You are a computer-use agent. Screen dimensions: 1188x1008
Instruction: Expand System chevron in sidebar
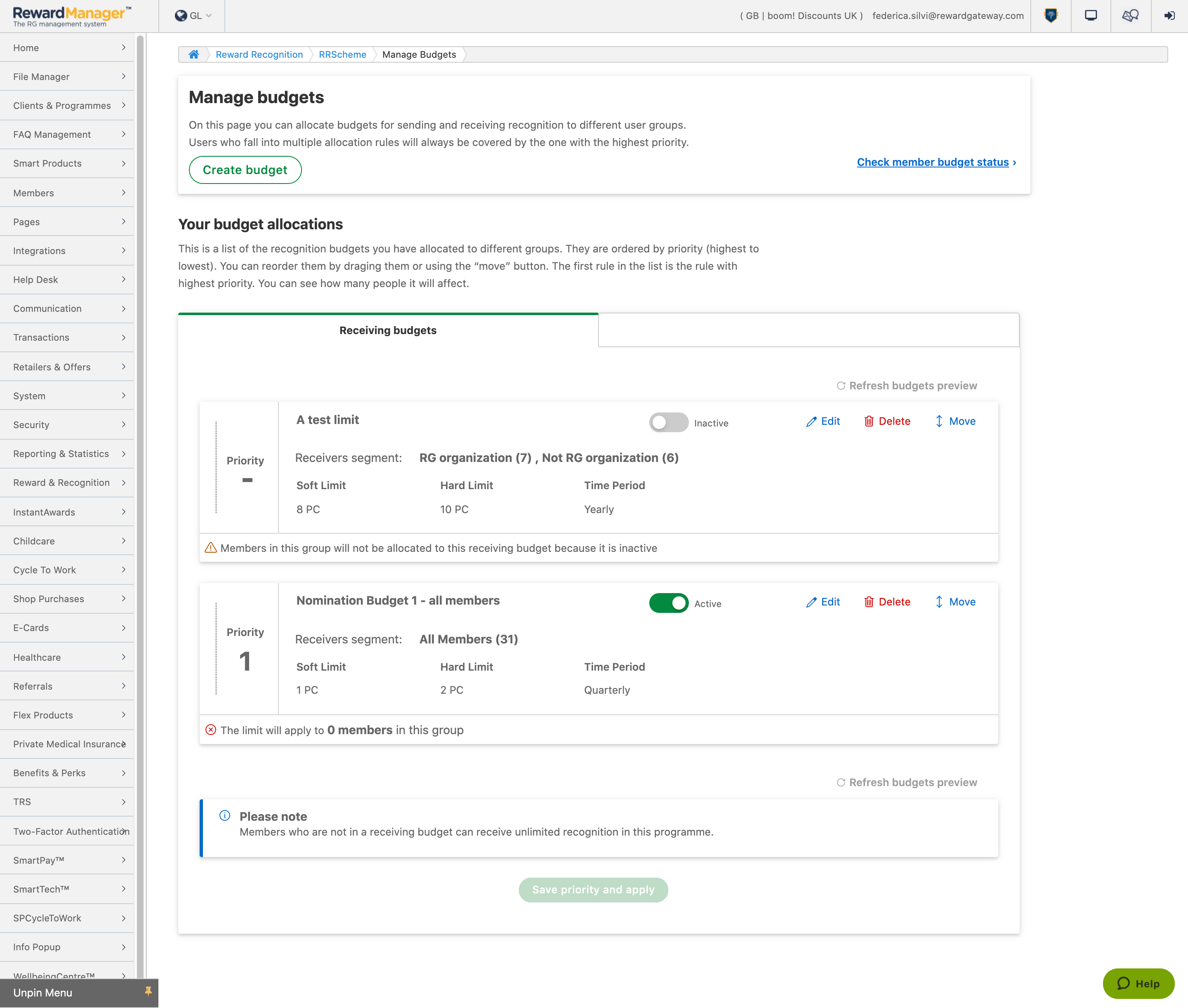(x=123, y=396)
